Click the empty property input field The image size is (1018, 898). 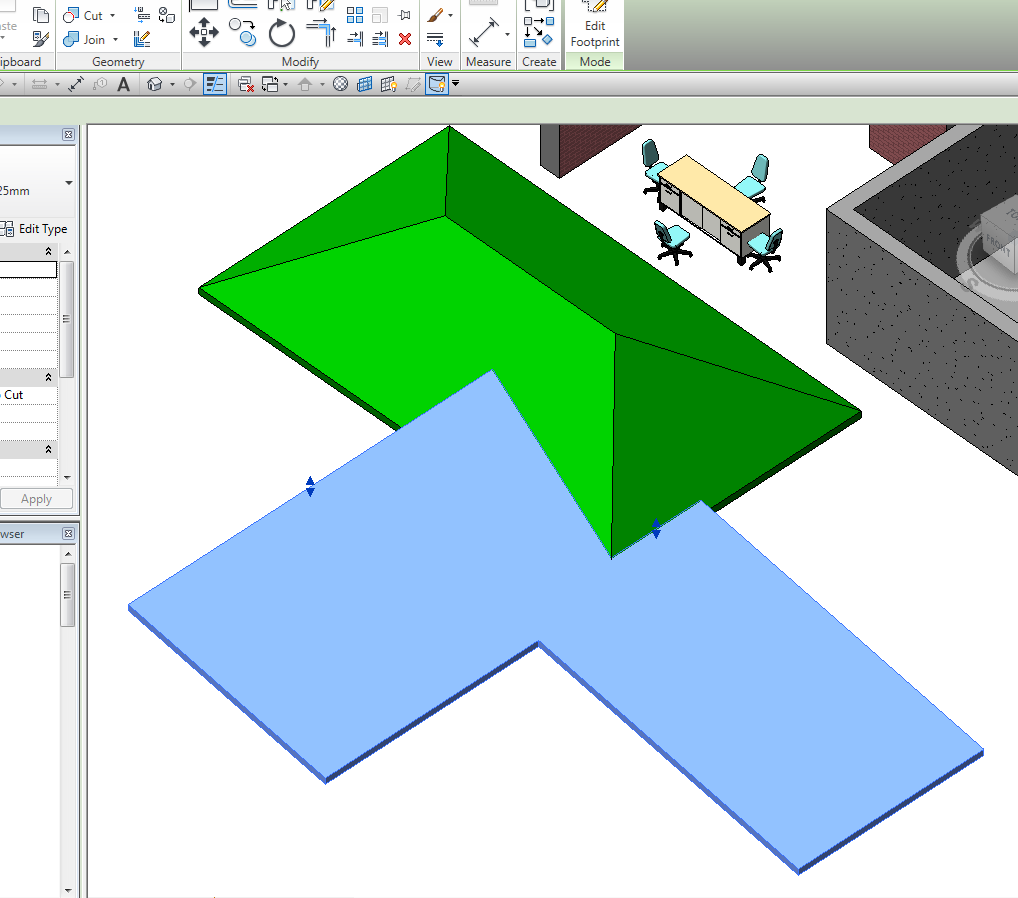tap(29, 269)
